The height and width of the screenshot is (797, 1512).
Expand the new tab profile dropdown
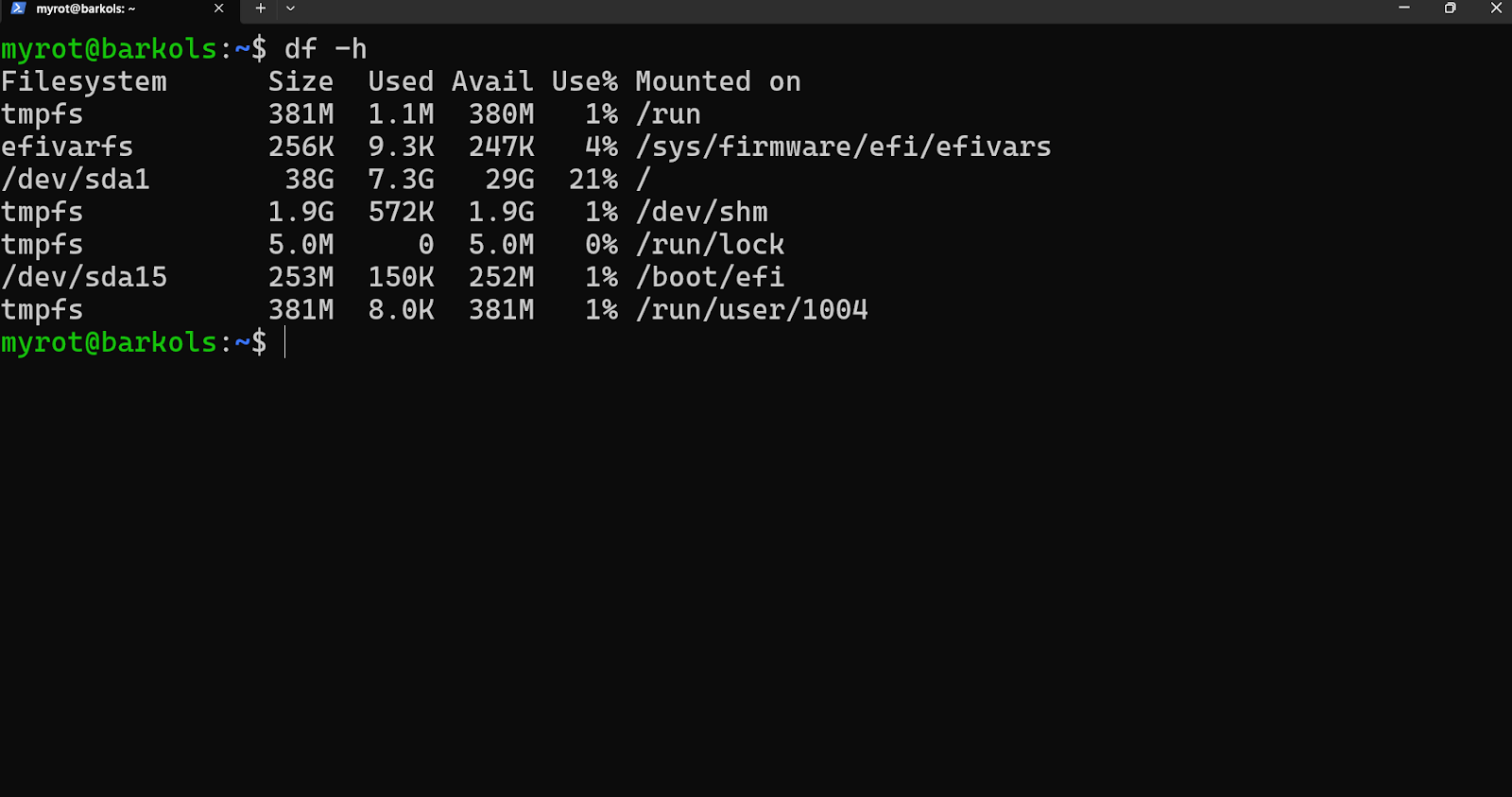(x=290, y=9)
